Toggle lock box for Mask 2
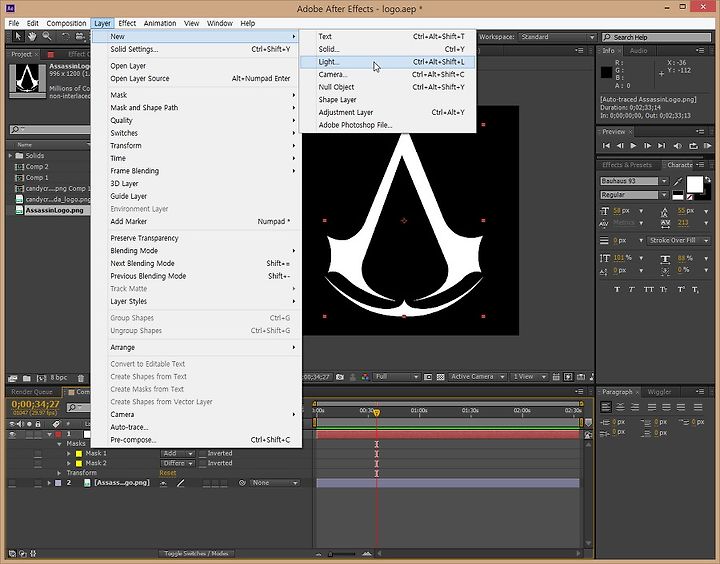This screenshot has height=564, width=720. point(38,463)
